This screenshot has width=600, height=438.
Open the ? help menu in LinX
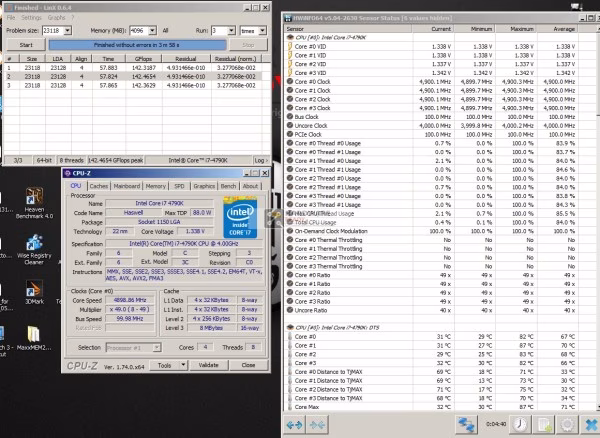[72, 18]
